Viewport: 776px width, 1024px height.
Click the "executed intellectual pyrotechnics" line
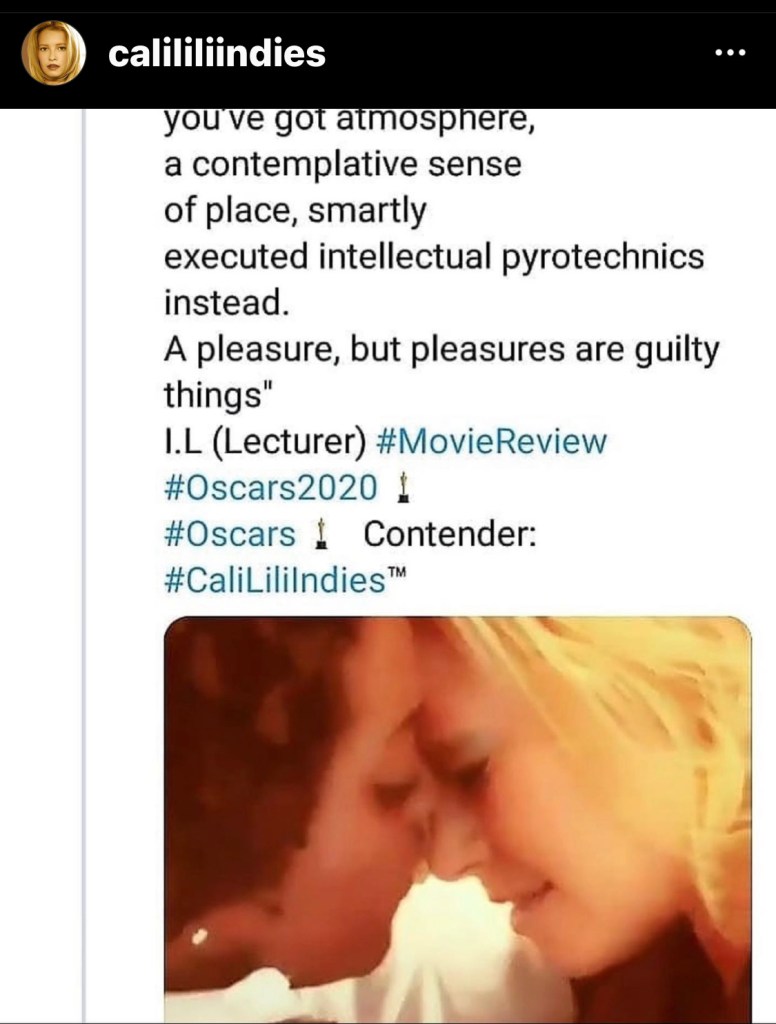(433, 257)
